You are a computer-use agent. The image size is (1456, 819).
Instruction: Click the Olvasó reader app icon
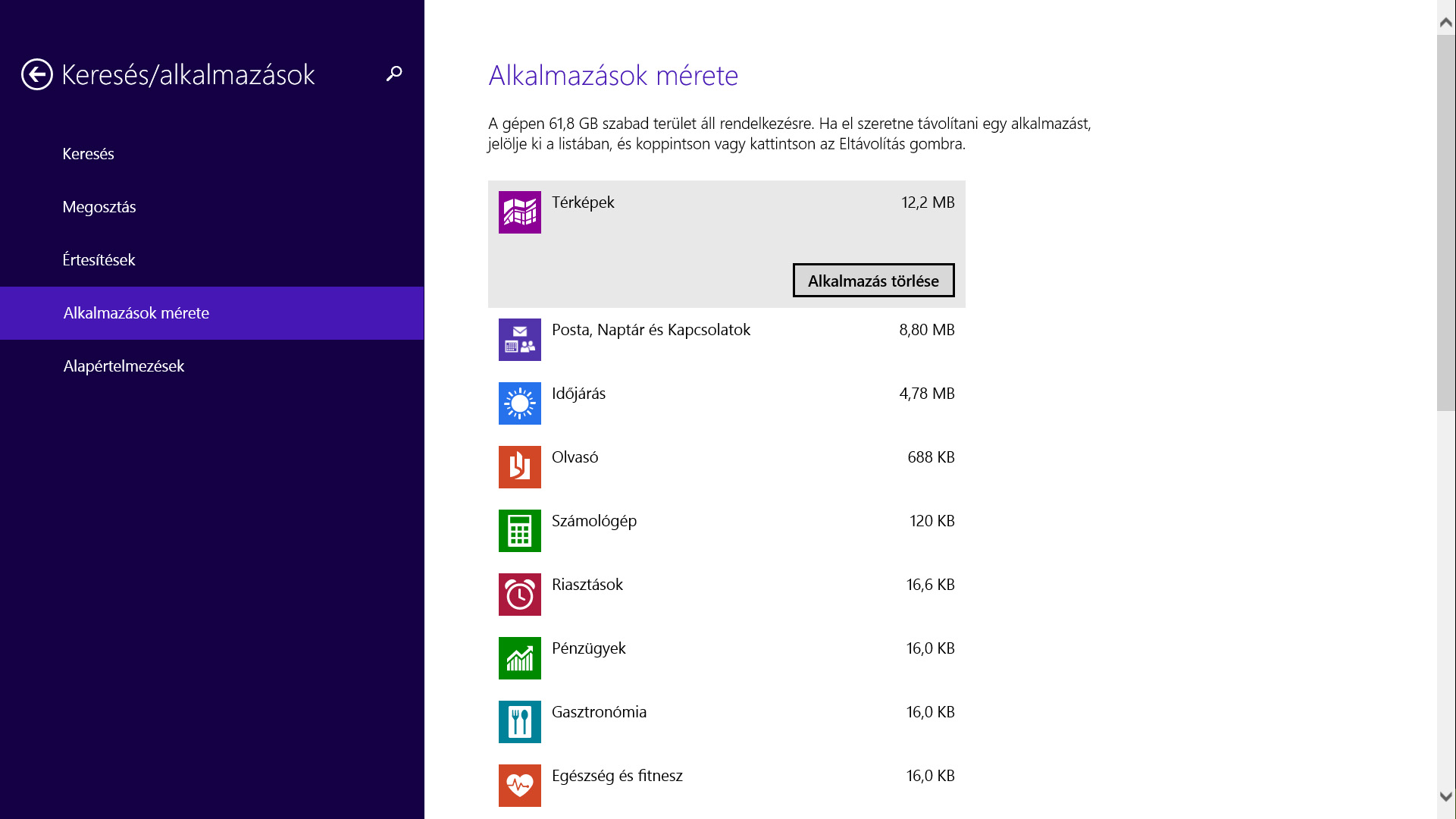pos(519,467)
